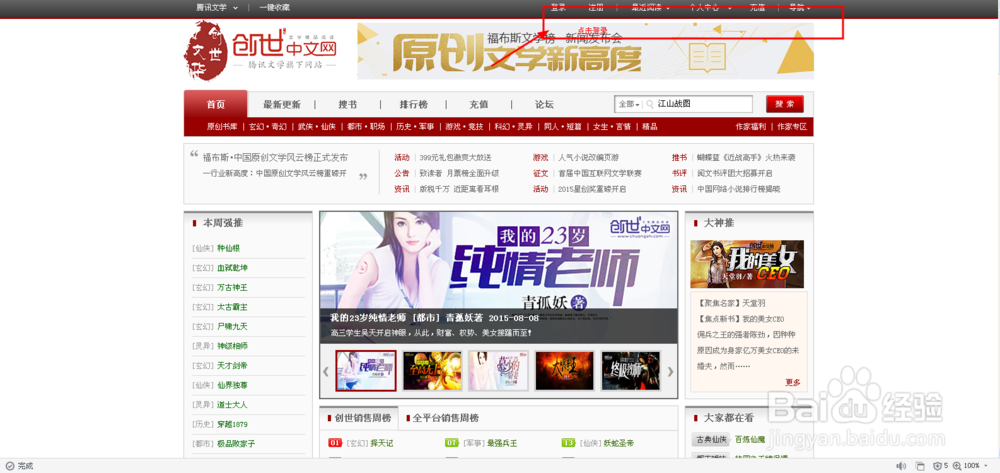Click the 更多 link in 大神推
Image resolution: width=1000 pixels, height=473 pixels.
tap(793, 382)
